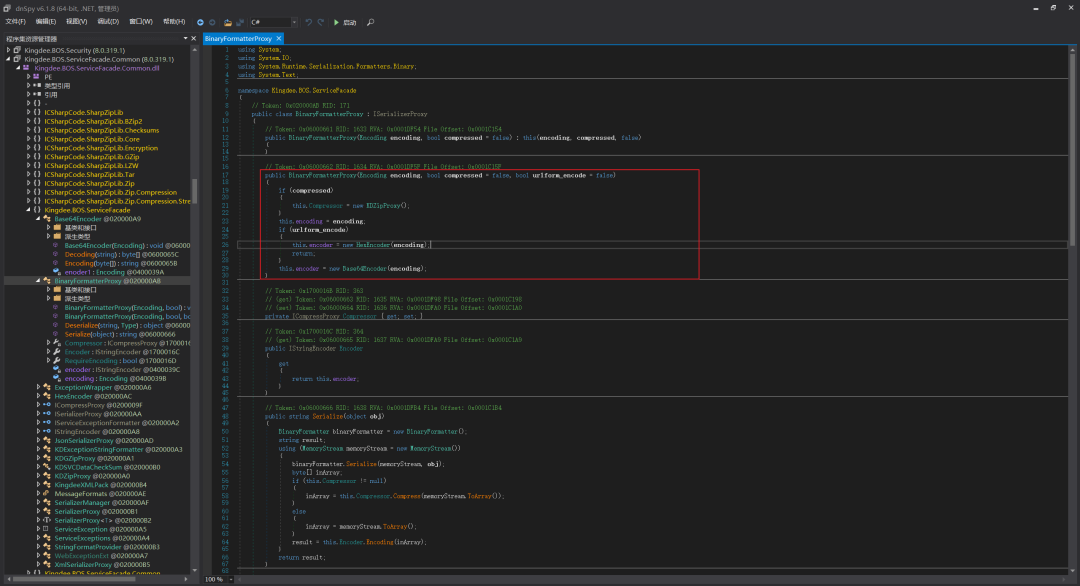
Task: Switch to the BinaryFormatterProxy tab
Action: point(238,39)
